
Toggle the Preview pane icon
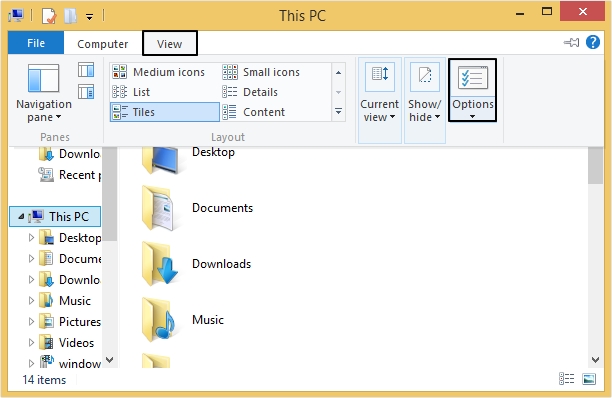point(86,70)
